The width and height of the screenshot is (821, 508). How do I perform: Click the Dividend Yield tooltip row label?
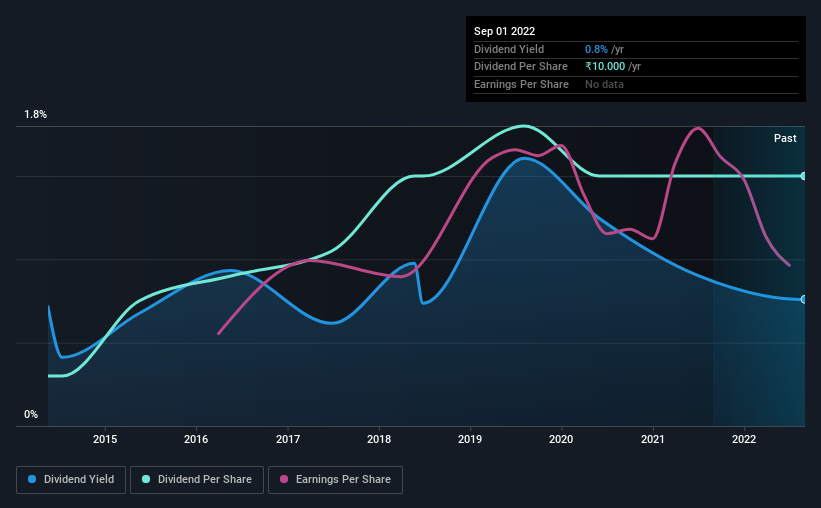pyautogui.click(x=509, y=49)
